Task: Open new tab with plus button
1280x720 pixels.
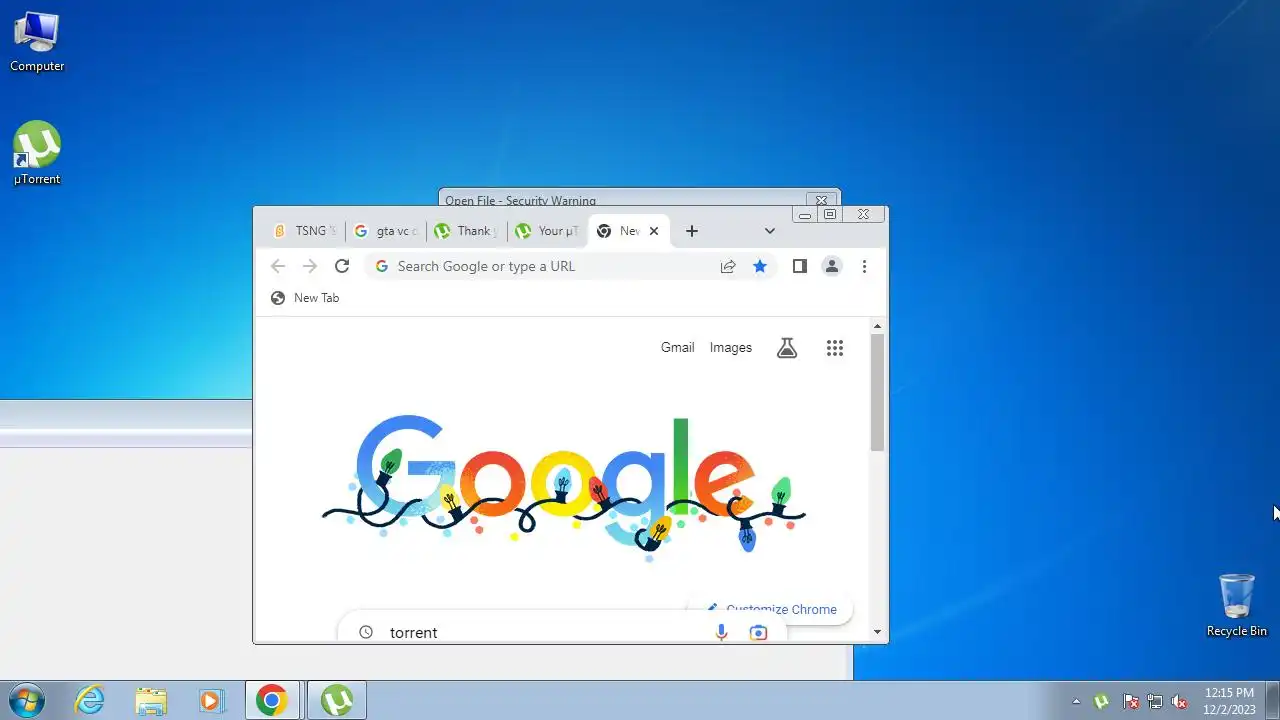Action: click(691, 231)
